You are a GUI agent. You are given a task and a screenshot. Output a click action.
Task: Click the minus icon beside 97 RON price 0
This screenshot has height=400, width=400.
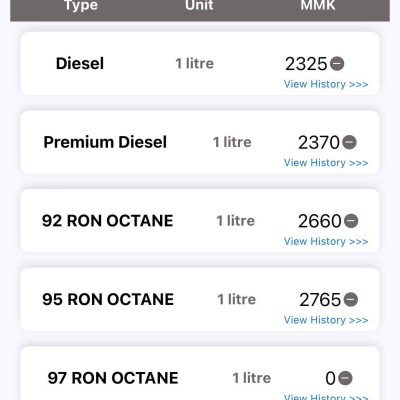click(345, 378)
